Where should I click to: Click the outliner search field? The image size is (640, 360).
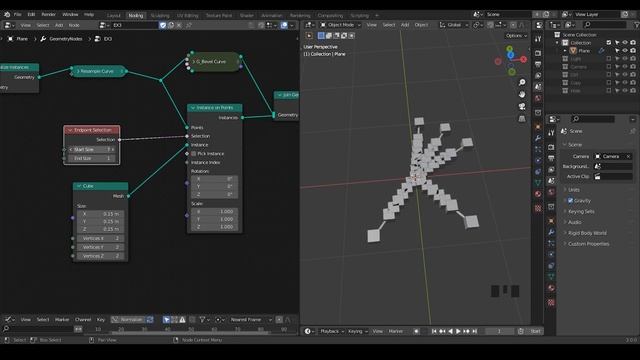pos(604,25)
